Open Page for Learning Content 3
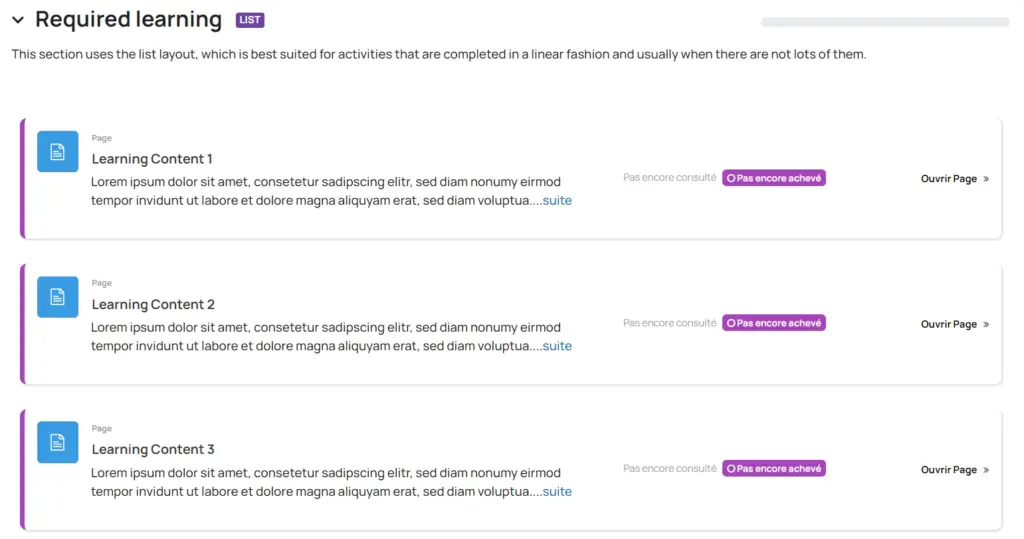Screen dimensions: 1024x539 coord(954,470)
